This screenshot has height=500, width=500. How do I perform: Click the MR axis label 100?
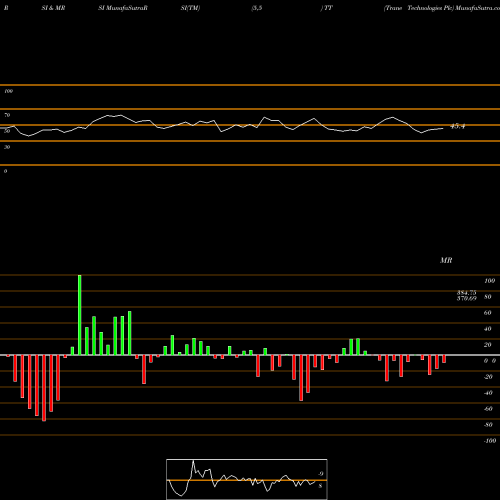pyautogui.click(x=489, y=281)
